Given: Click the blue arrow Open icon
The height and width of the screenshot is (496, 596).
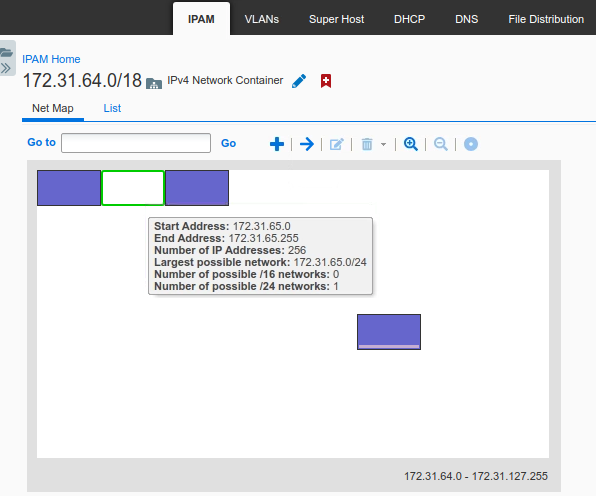Looking at the screenshot, I should coord(307,144).
